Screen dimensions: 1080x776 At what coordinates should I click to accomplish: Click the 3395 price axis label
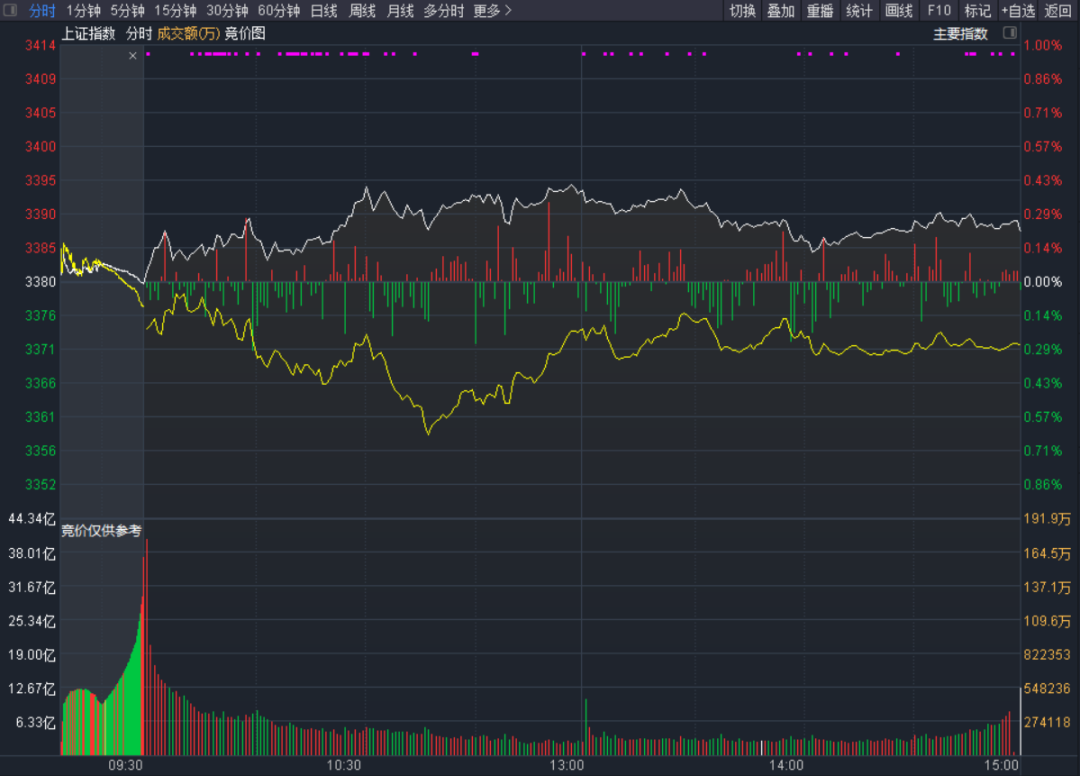tap(40, 180)
